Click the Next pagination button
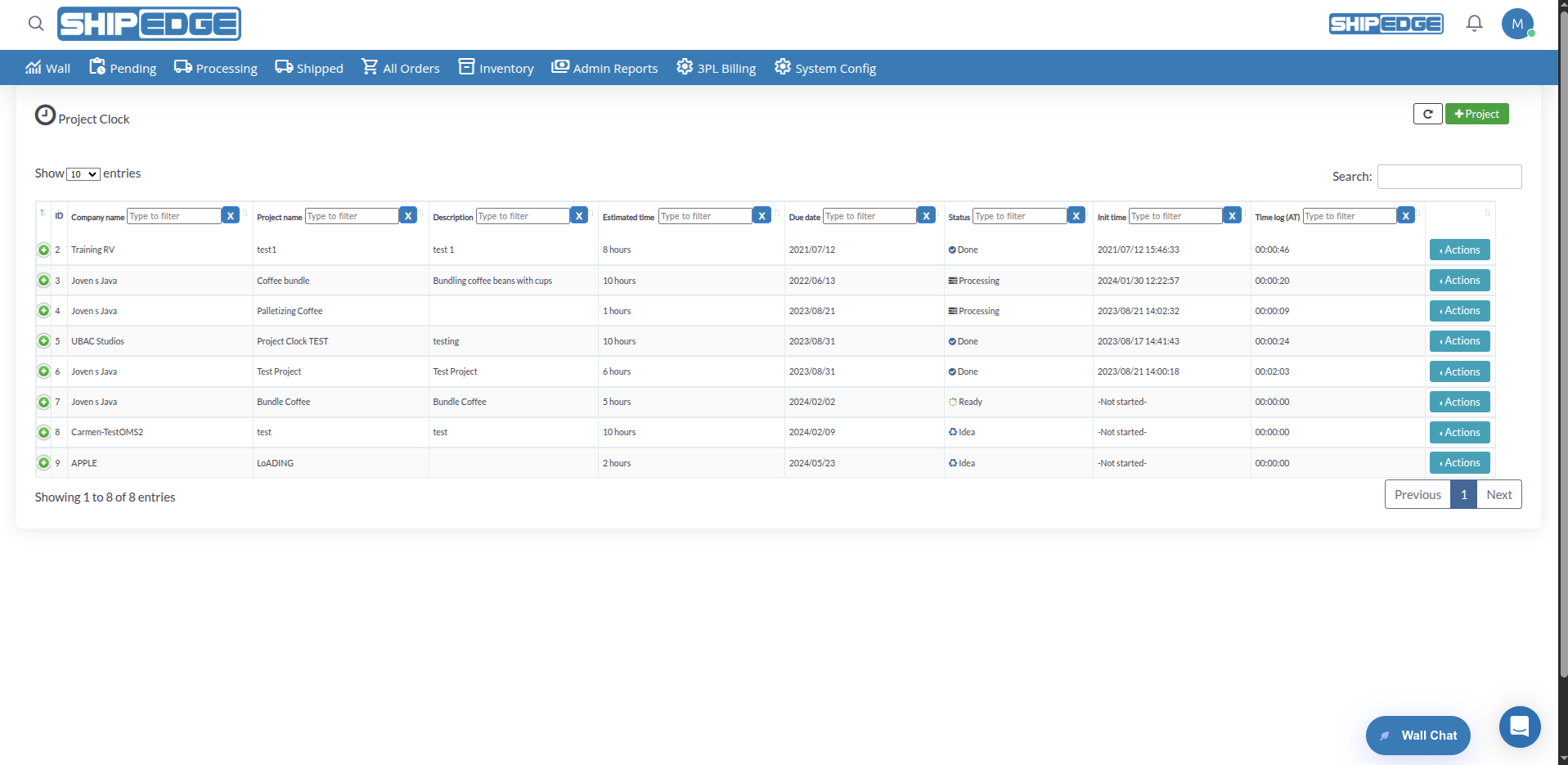This screenshot has width=1568, height=765. (1498, 495)
